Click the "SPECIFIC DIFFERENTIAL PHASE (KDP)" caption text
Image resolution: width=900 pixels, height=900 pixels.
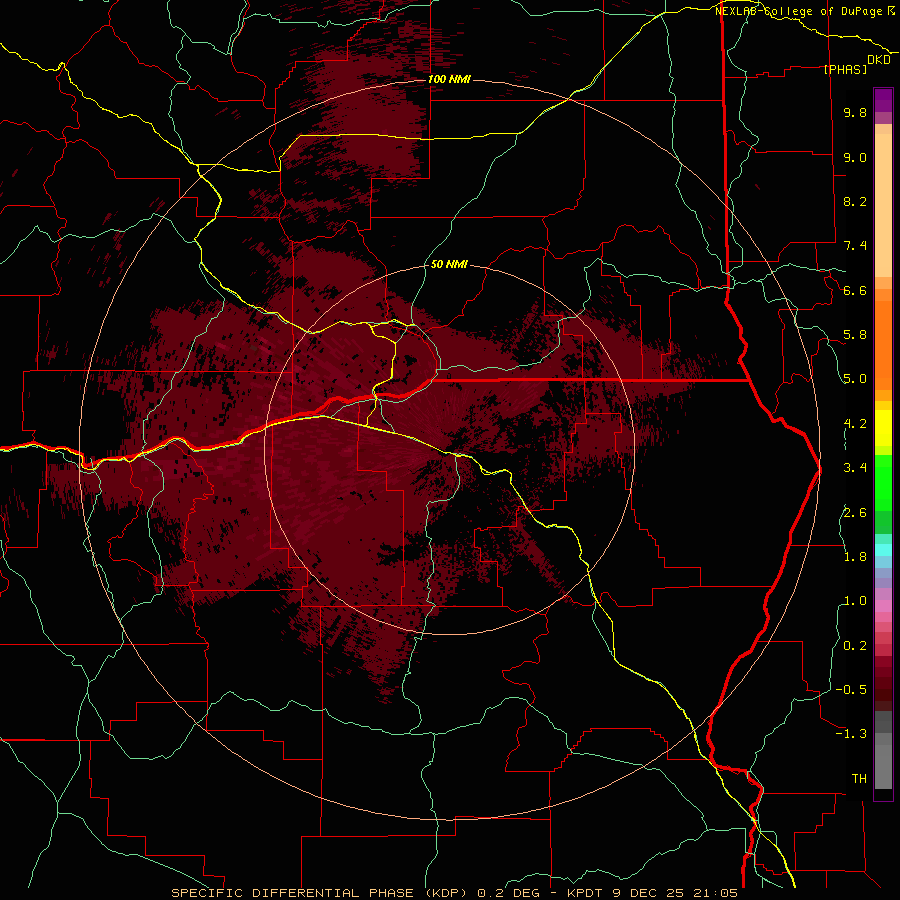tap(321, 893)
